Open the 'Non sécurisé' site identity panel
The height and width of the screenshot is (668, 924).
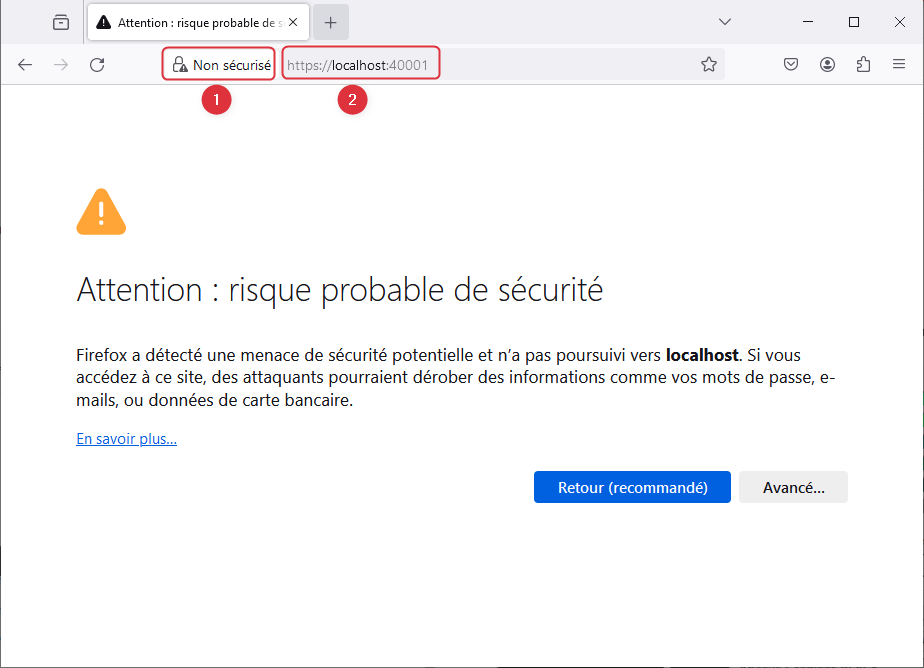pos(221,64)
